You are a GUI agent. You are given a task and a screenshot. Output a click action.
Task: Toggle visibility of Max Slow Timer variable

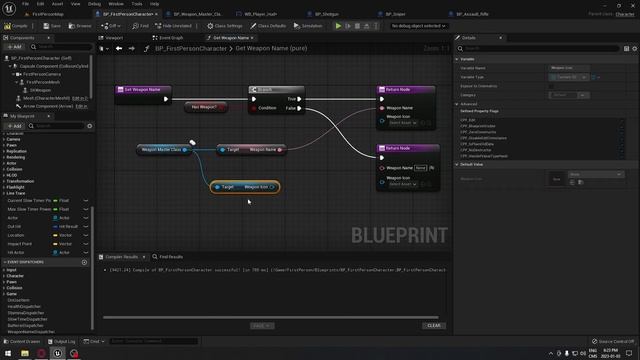pyautogui.click(x=86, y=209)
